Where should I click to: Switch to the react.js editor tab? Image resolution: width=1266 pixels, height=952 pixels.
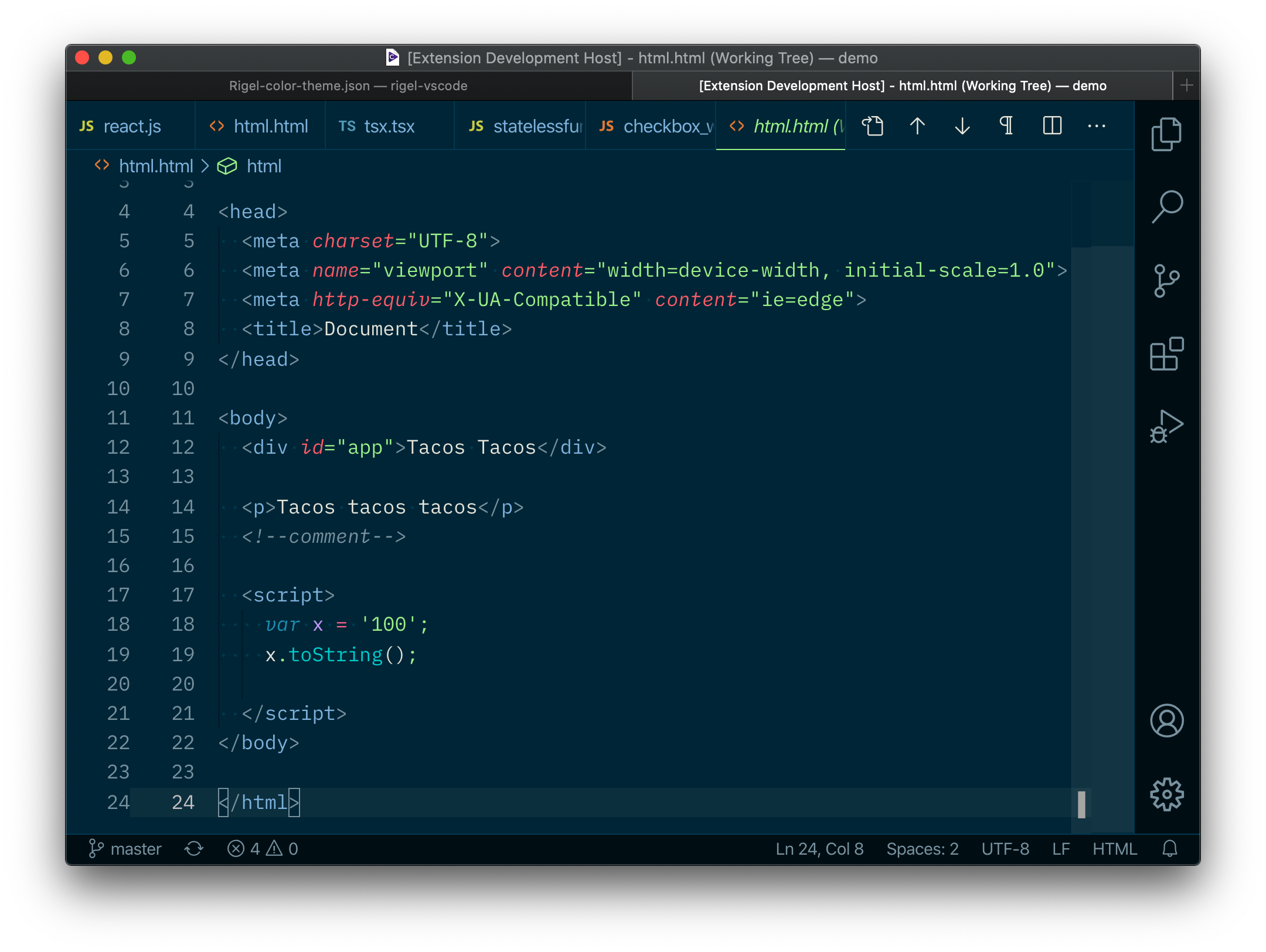(131, 126)
